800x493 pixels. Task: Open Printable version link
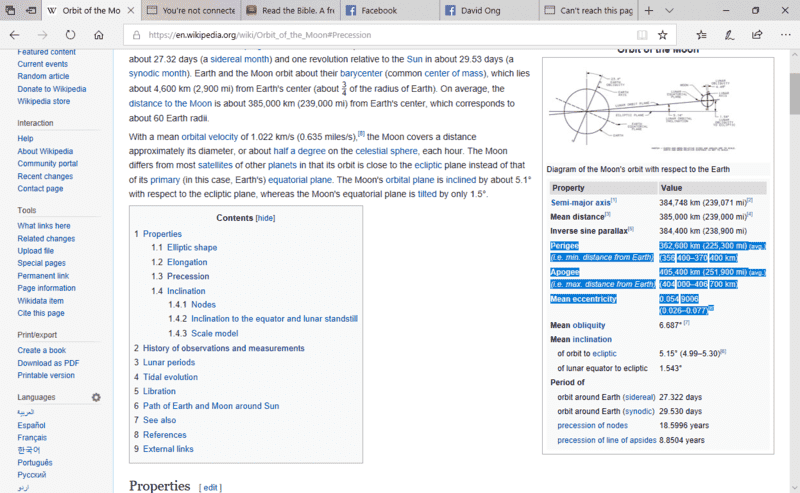[46, 375]
